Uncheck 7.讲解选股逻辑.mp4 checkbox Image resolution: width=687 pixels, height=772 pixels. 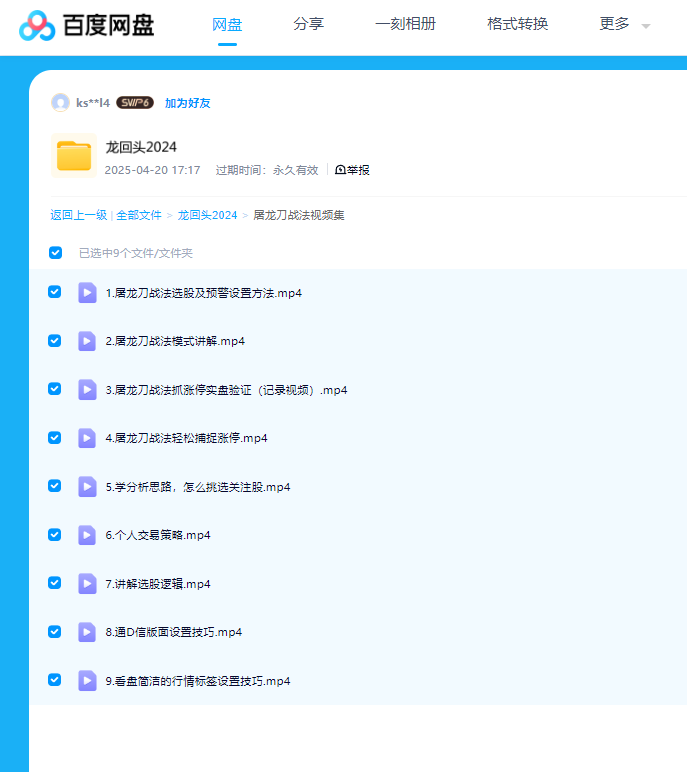point(55,583)
